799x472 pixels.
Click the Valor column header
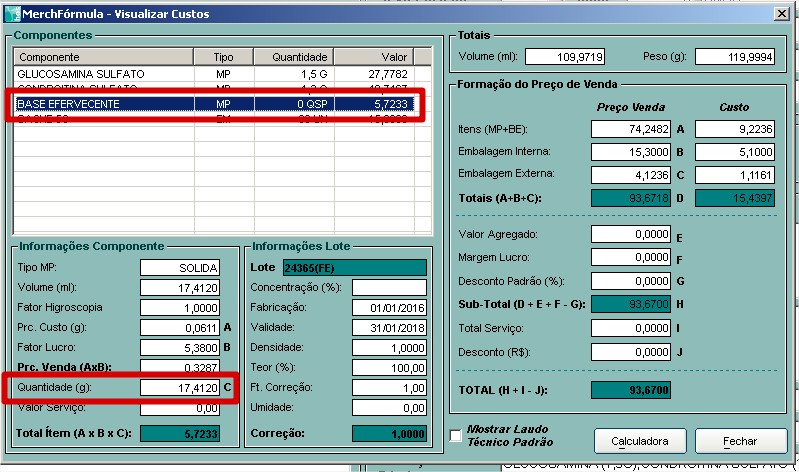click(374, 57)
